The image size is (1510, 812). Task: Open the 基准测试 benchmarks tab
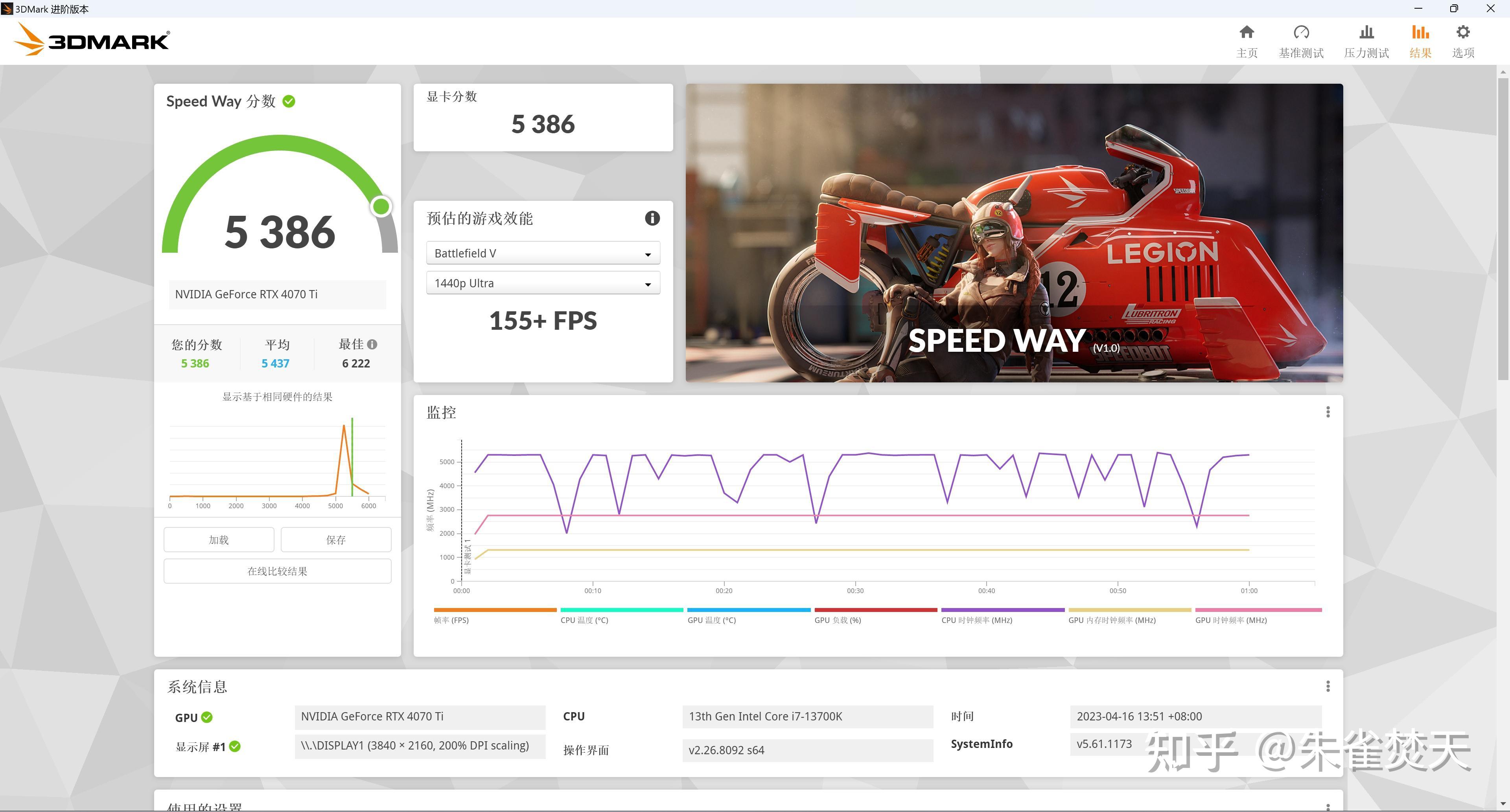point(1301,41)
